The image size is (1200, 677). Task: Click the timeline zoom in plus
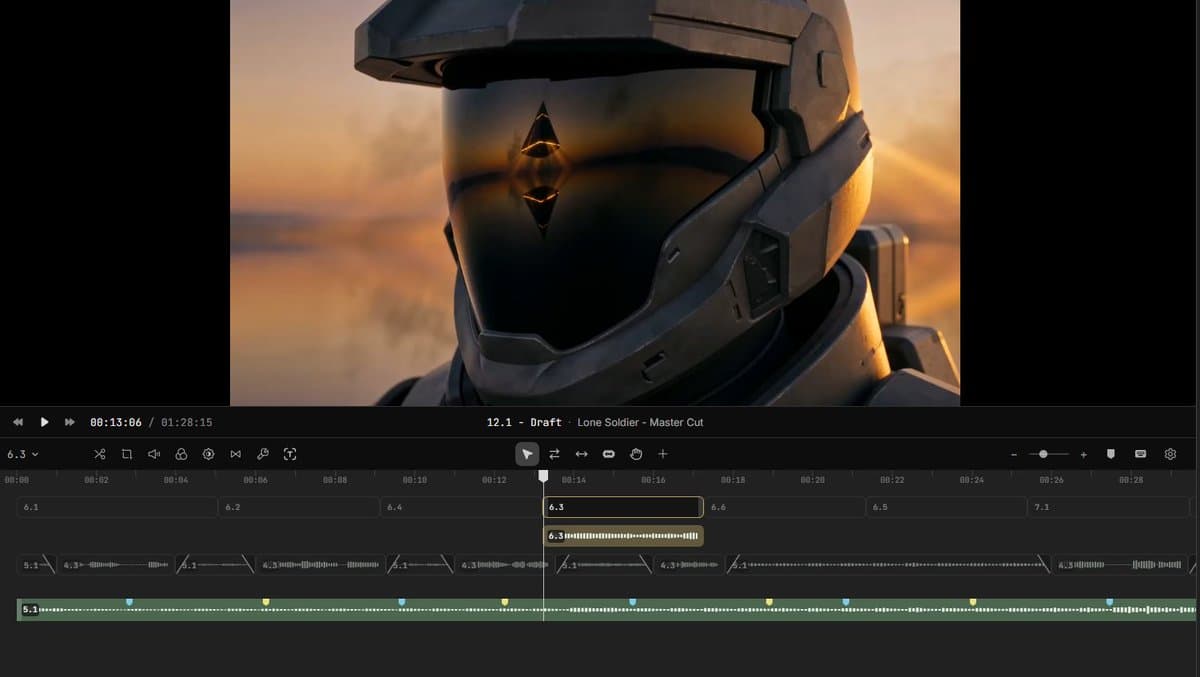tap(1083, 455)
